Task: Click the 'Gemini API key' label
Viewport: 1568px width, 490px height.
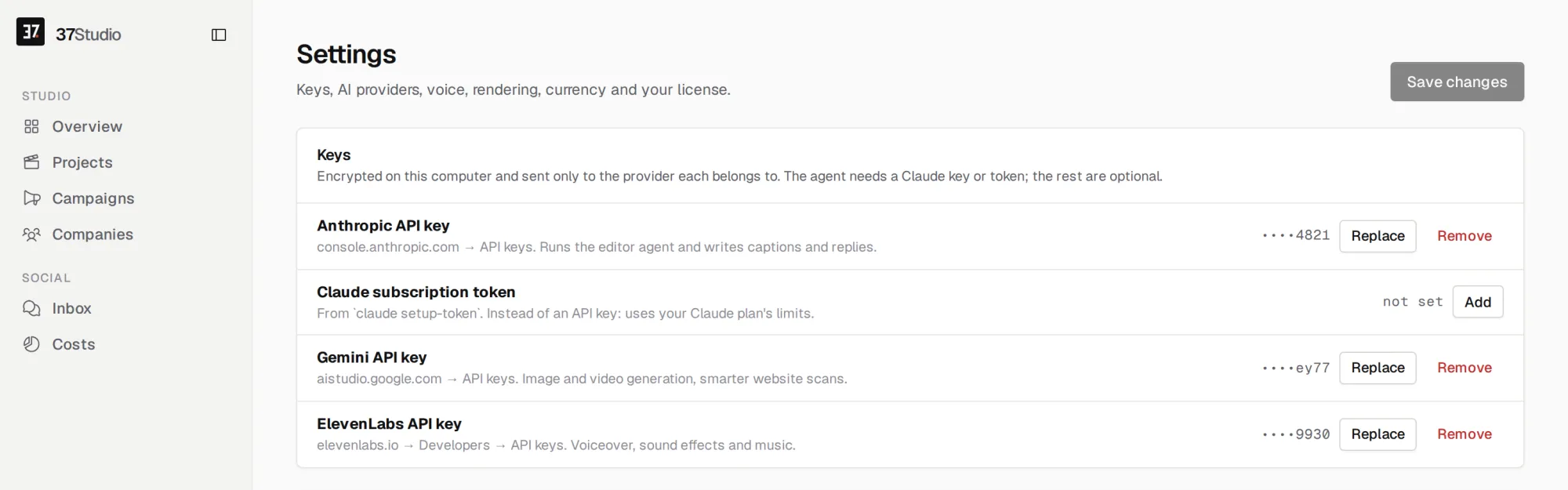Action: [372, 358]
